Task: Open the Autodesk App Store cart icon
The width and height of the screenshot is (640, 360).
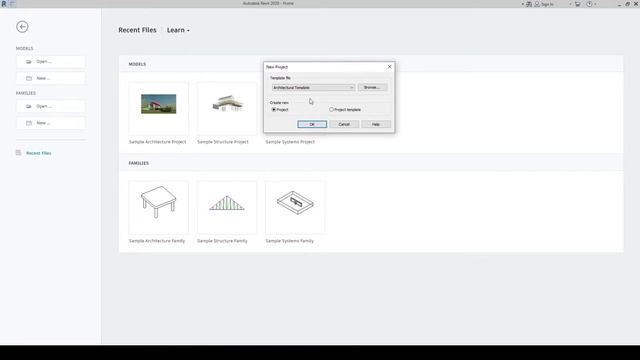Action: 578,4
